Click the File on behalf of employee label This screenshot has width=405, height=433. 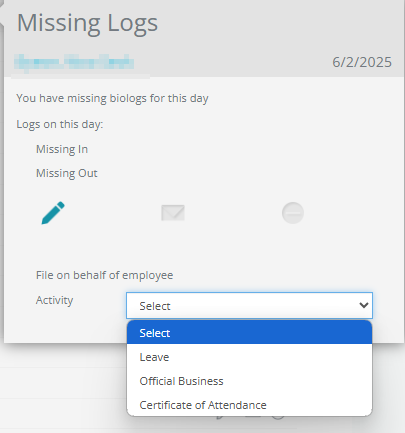(105, 275)
